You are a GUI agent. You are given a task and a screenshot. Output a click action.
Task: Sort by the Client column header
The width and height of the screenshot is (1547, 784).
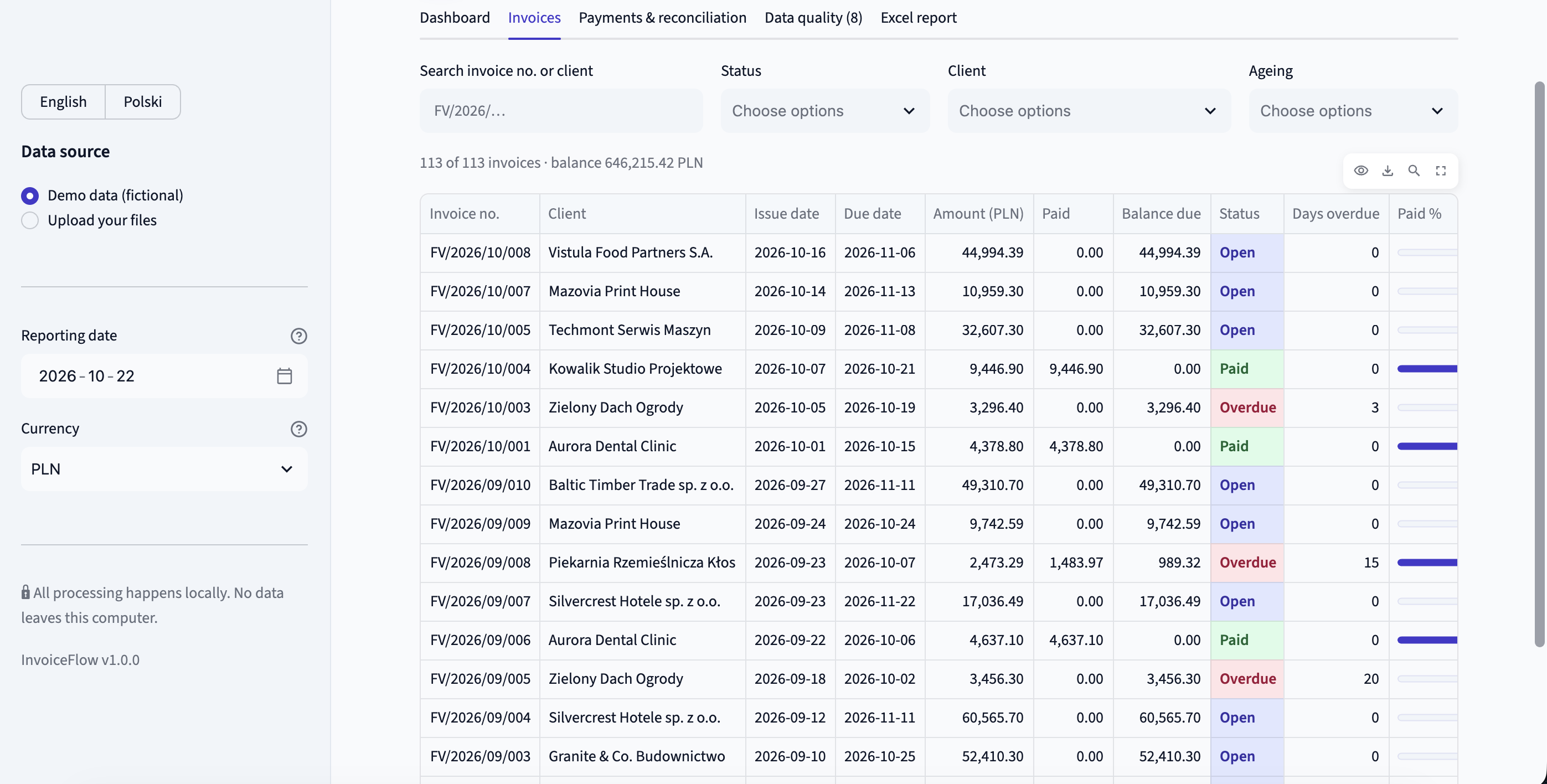click(643, 214)
